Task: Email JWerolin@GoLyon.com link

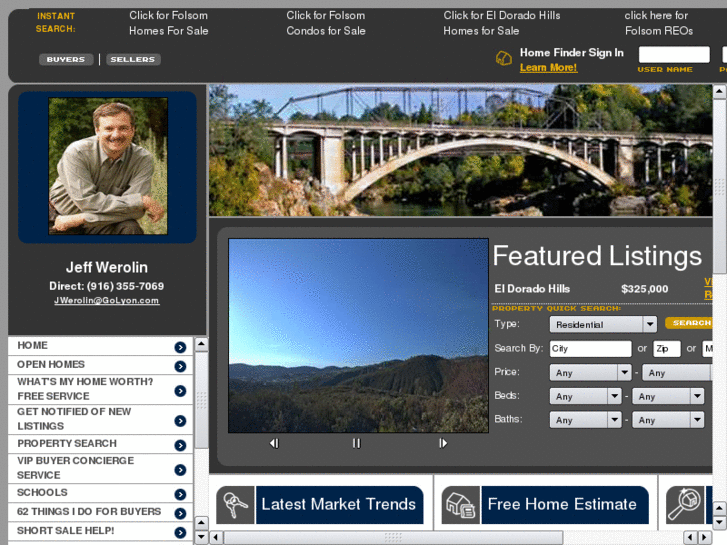Action: pyautogui.click(x=107, y=301)
